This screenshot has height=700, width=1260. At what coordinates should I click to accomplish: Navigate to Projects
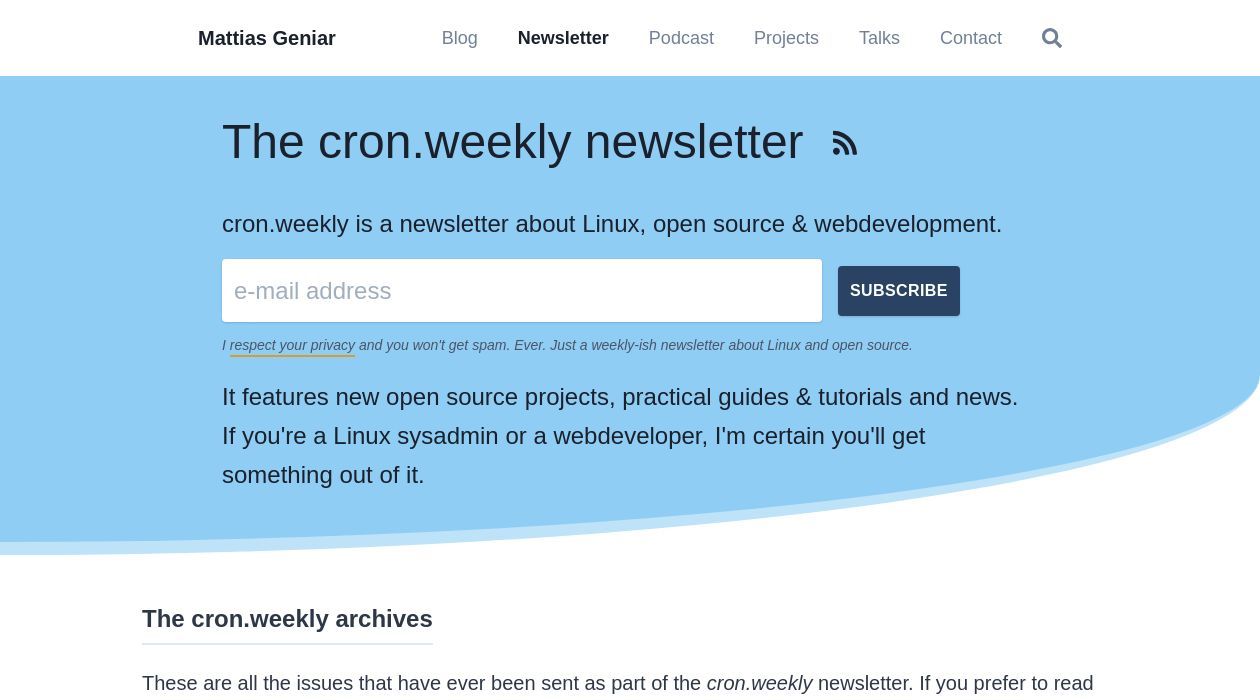[x=786, y=38]
